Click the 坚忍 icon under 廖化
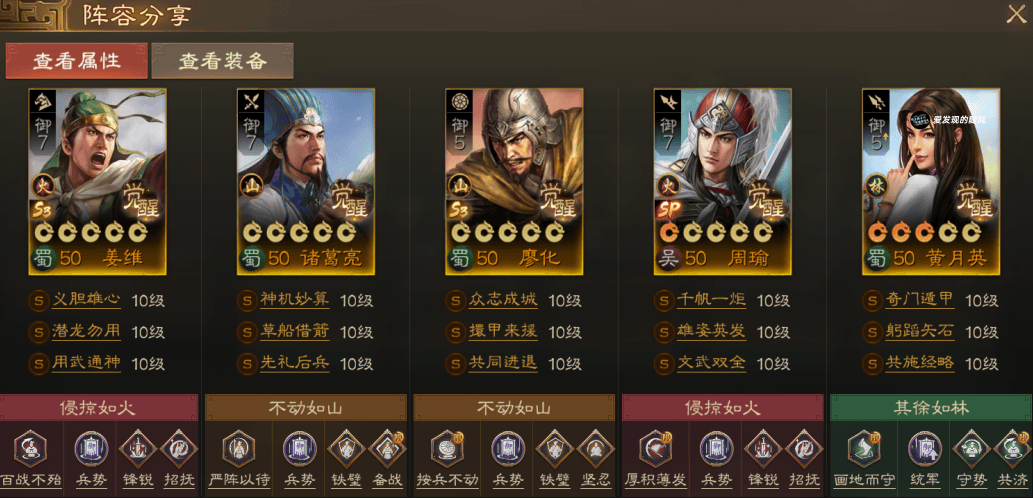Image resolution: width=1033 pixels, height=498 pixels. point(596,449)
